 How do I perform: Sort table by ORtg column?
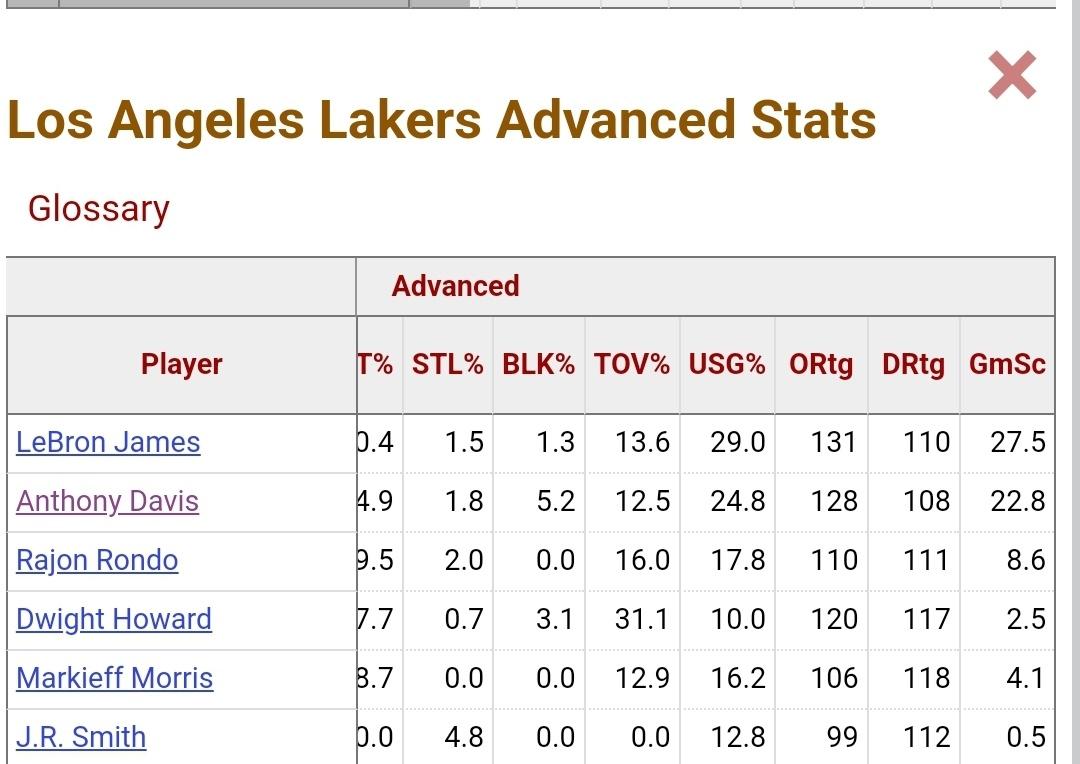click(x=820, y=364)
